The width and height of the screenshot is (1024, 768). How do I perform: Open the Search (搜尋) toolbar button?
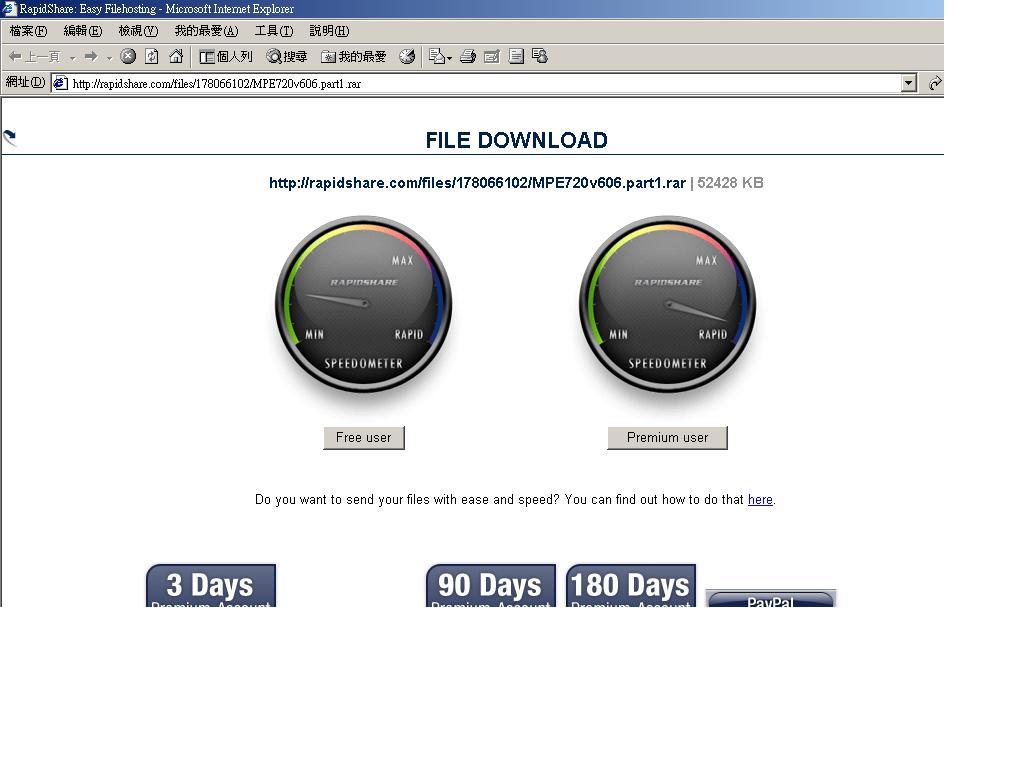click(287, 57)
